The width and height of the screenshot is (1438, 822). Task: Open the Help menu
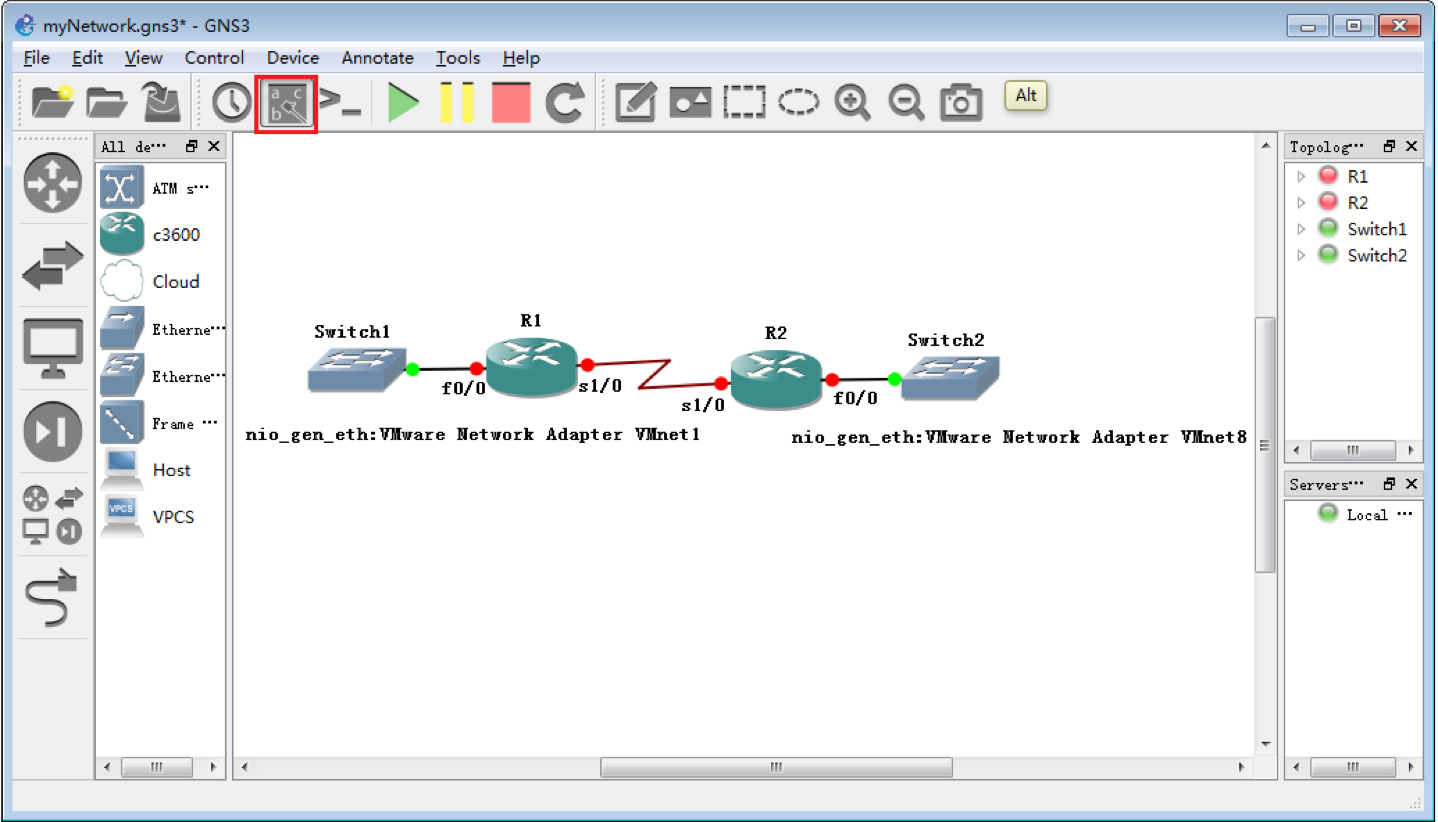tap(521, 58)
